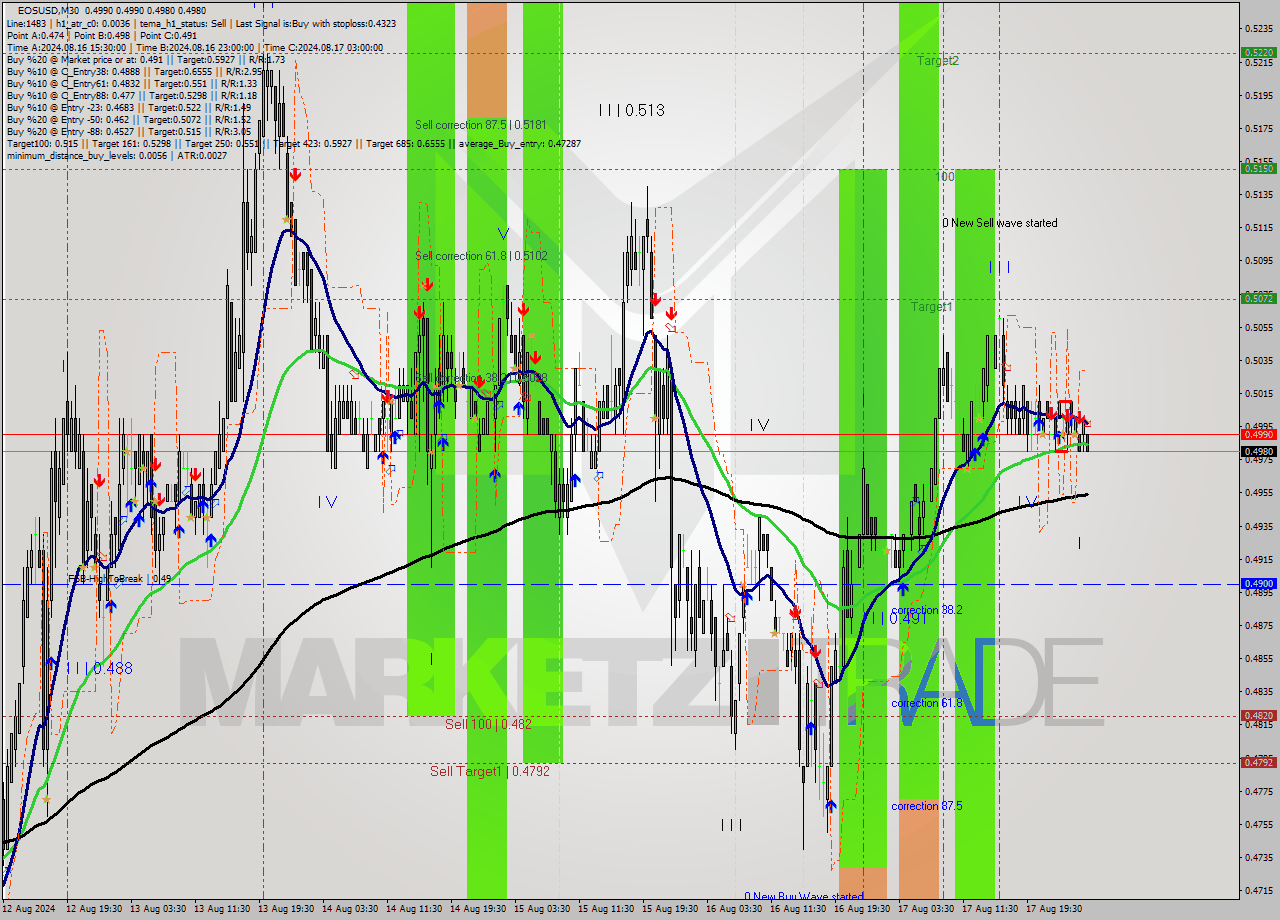Click the blue 0.4900 price tag
The width and height of the screenshot is (1280, 920).
point(1257,583)
